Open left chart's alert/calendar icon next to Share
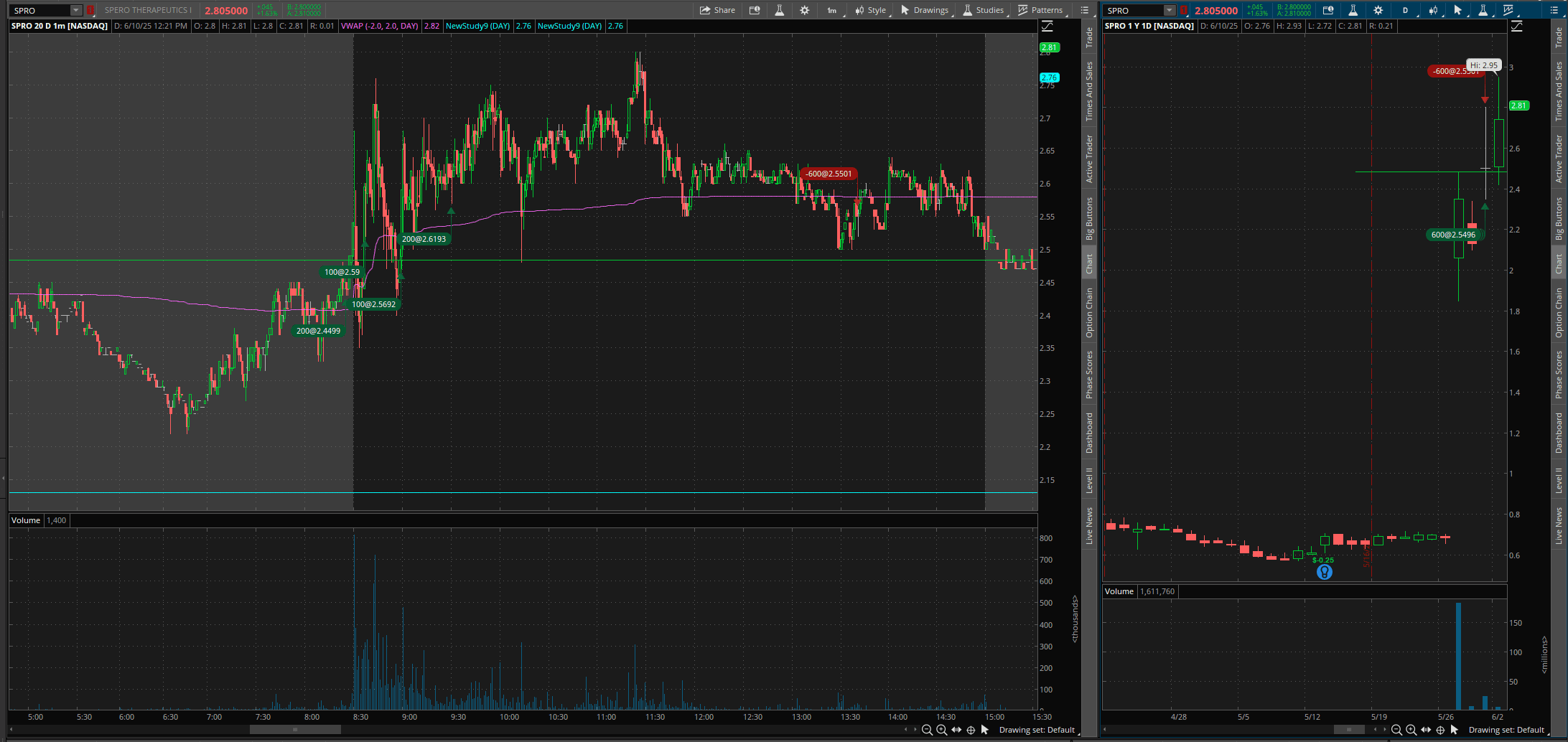This screenshot has width=1568, height=742. tap(755, 10)
